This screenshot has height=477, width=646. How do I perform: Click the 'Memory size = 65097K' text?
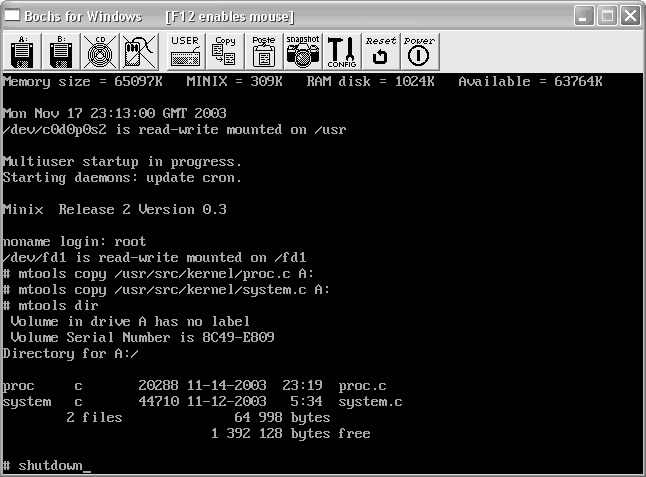pos(83,82)
